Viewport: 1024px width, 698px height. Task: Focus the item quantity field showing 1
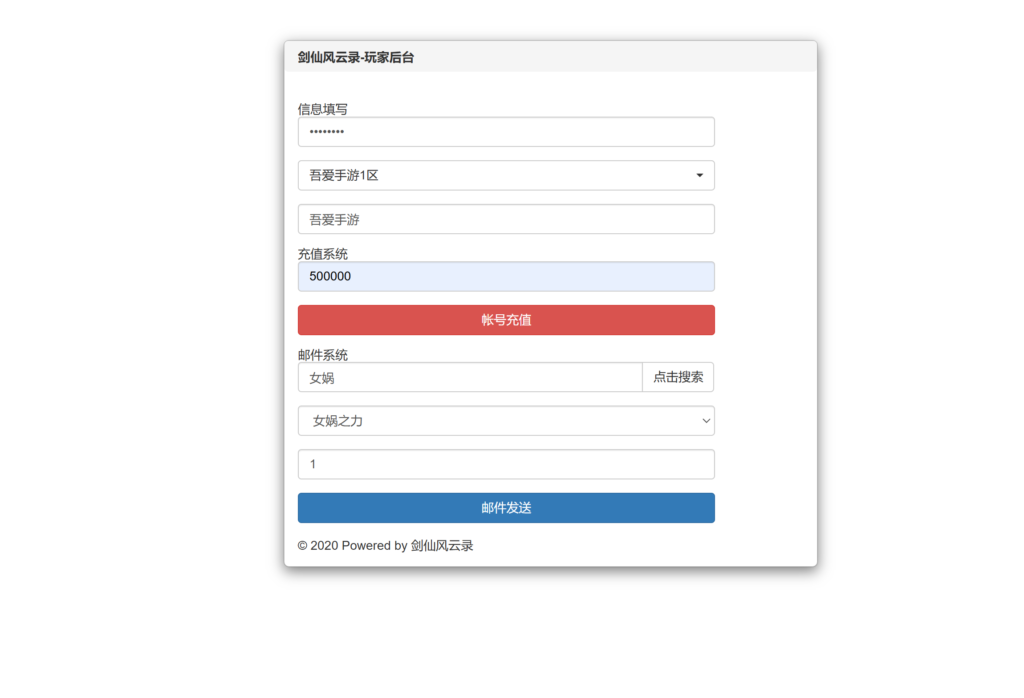(x=505, y=464)
